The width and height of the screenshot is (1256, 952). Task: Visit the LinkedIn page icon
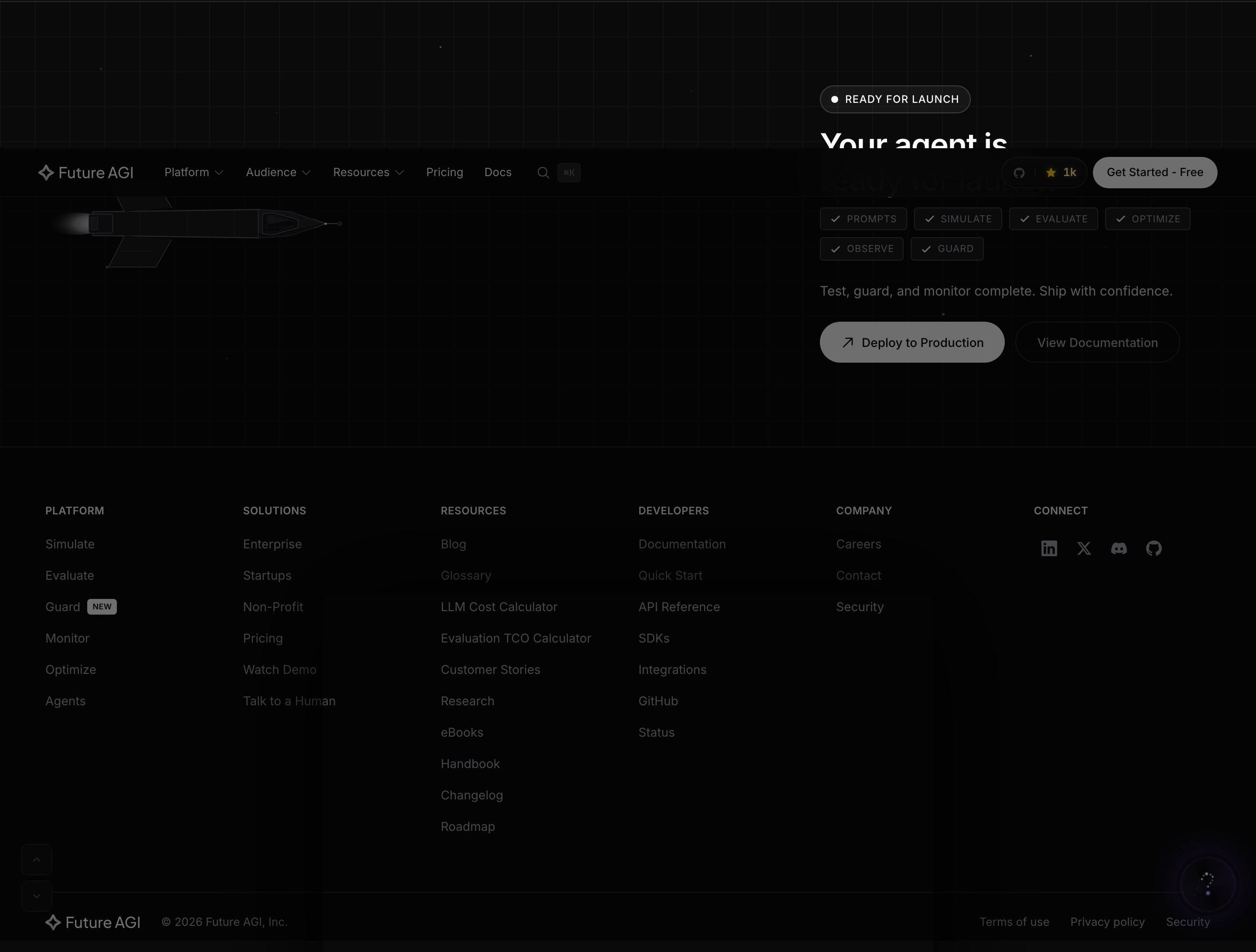[1049, 548]
